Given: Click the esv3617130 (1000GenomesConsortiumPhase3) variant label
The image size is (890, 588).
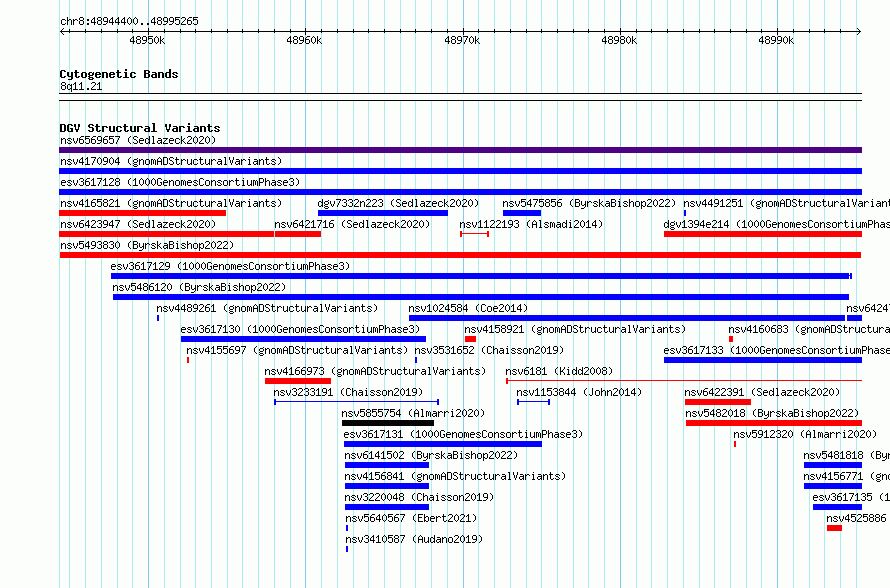Looking at the screenshot, I should (x=300, y=329).
